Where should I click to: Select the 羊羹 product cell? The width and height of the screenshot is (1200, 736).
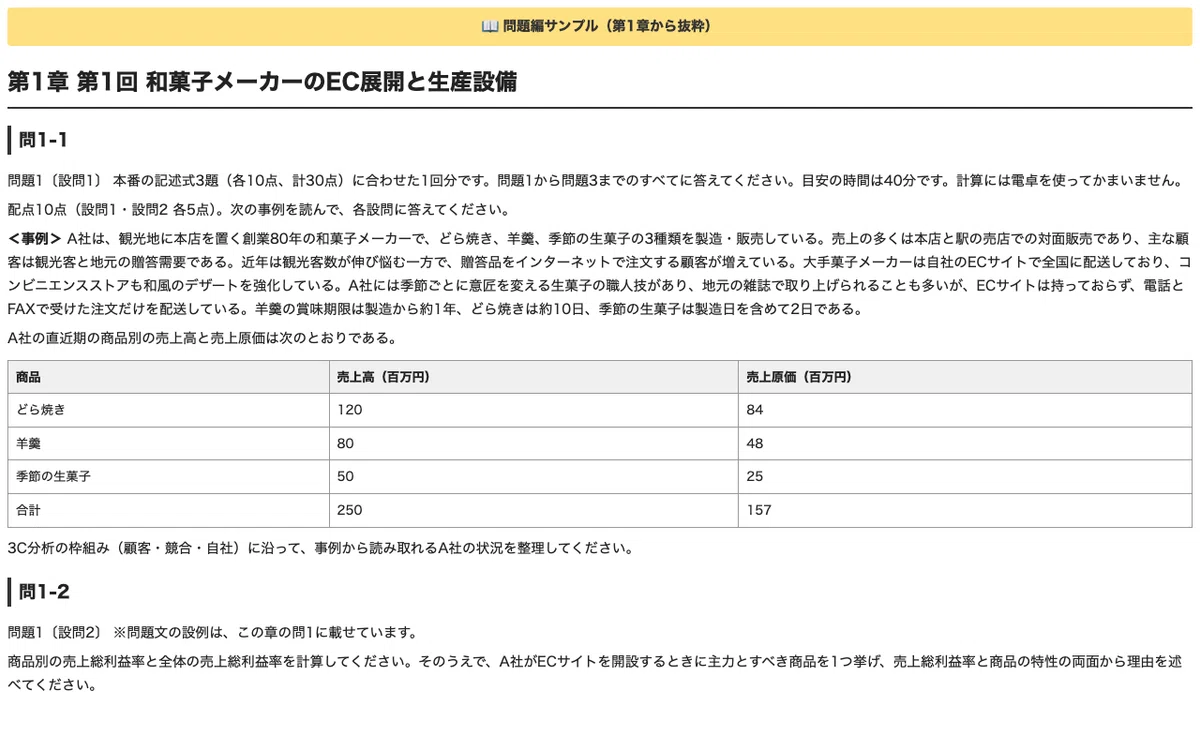coord(168,444)
